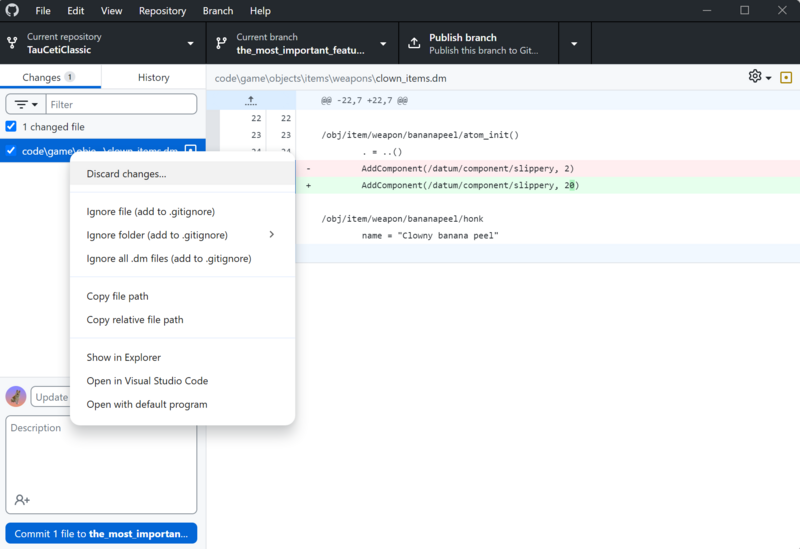Click the expand diff up arrow
The height and width of the screenshot is (549, 800).
coord(250,100)
